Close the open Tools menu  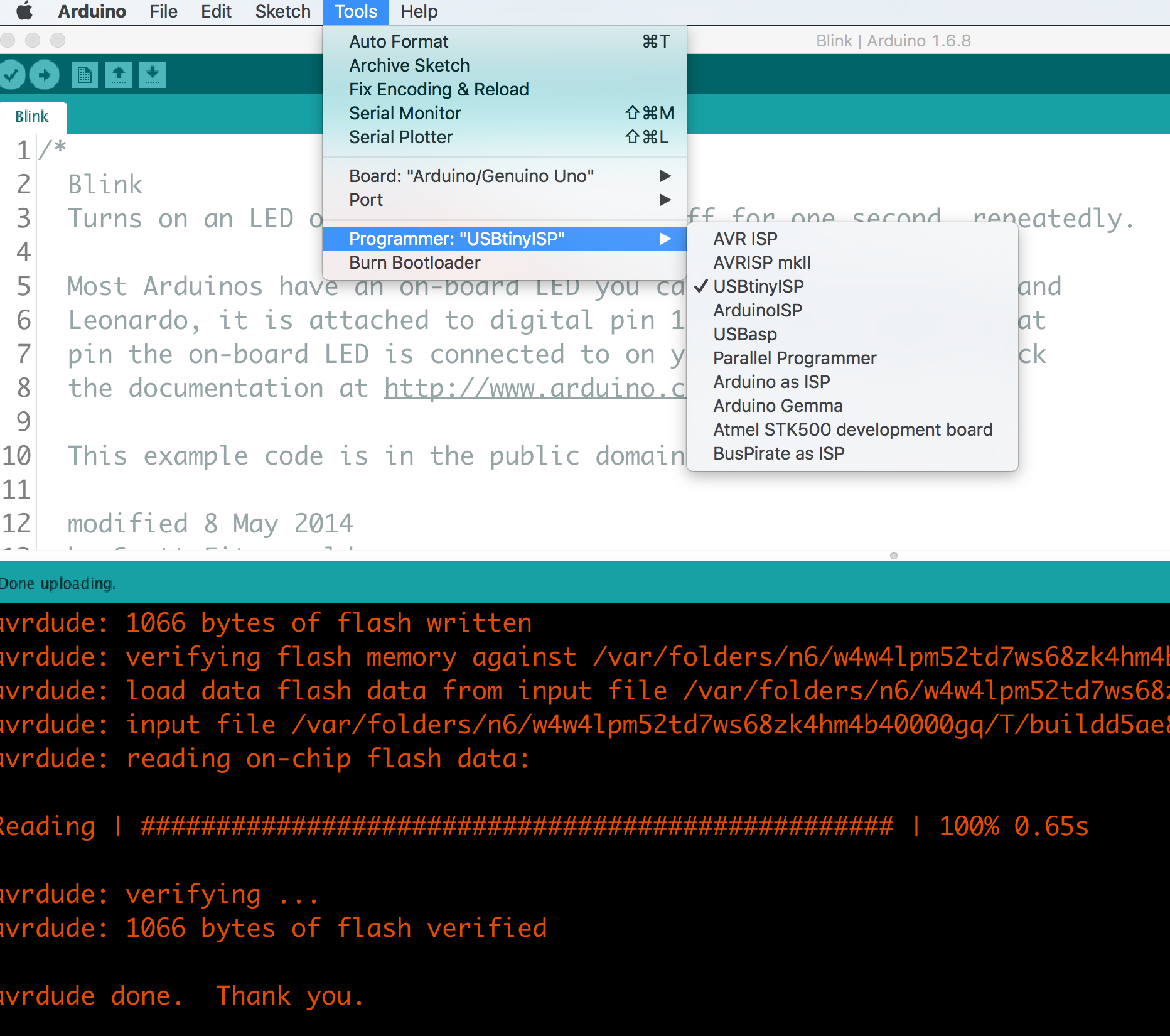click(355, 11)
